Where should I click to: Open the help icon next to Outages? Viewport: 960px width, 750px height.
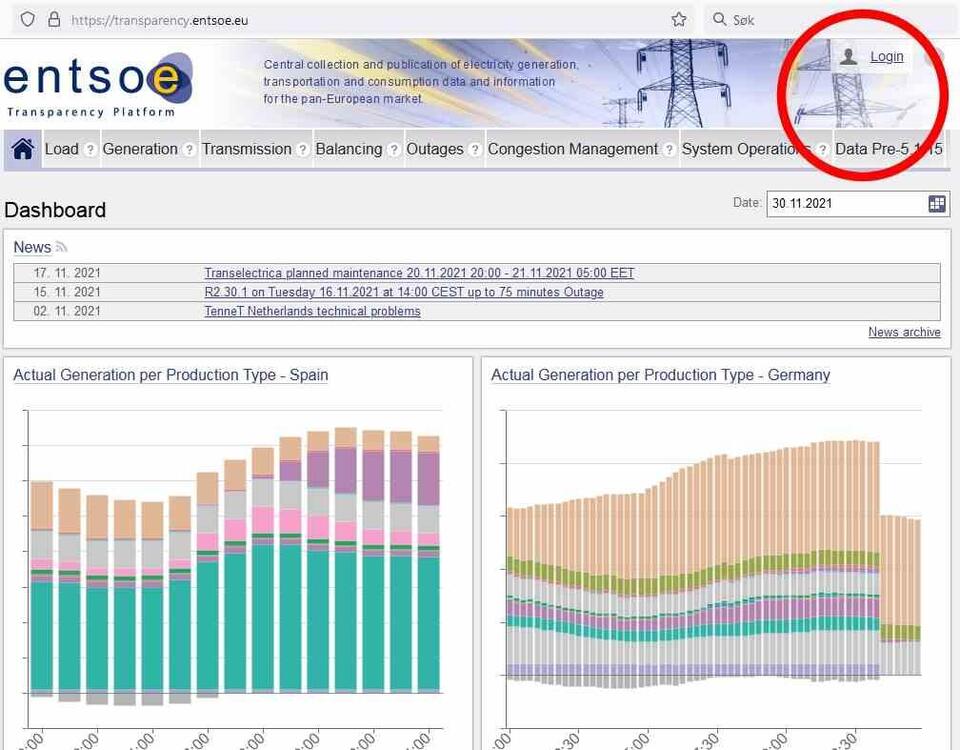(x=474, y=150)
